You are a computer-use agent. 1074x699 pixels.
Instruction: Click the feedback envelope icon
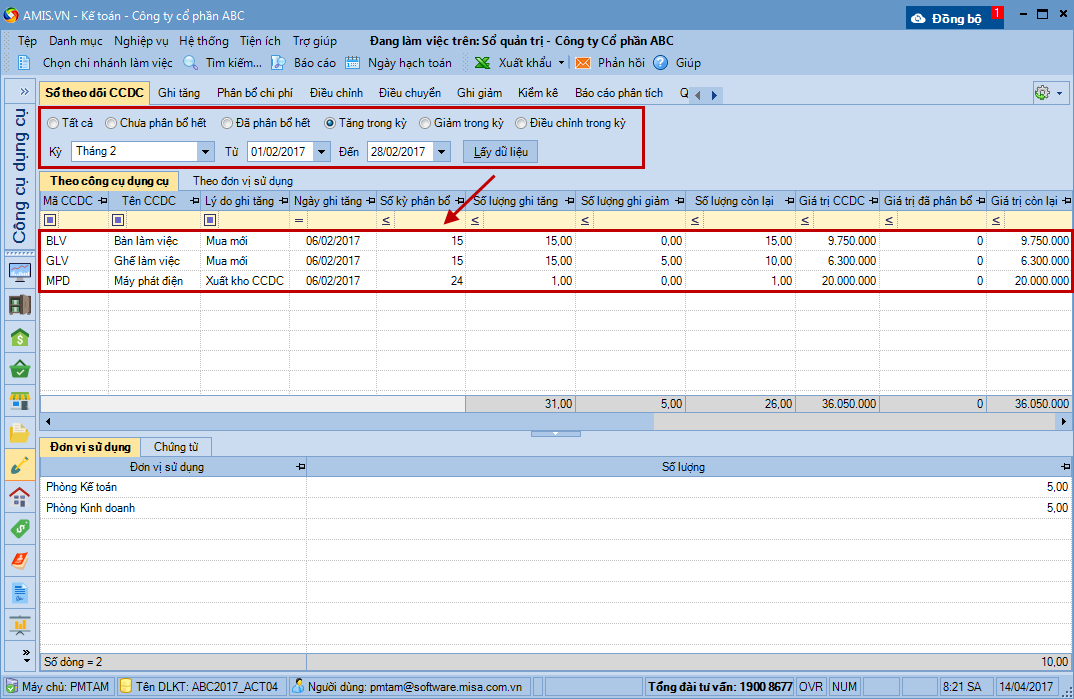click(583, 63)
